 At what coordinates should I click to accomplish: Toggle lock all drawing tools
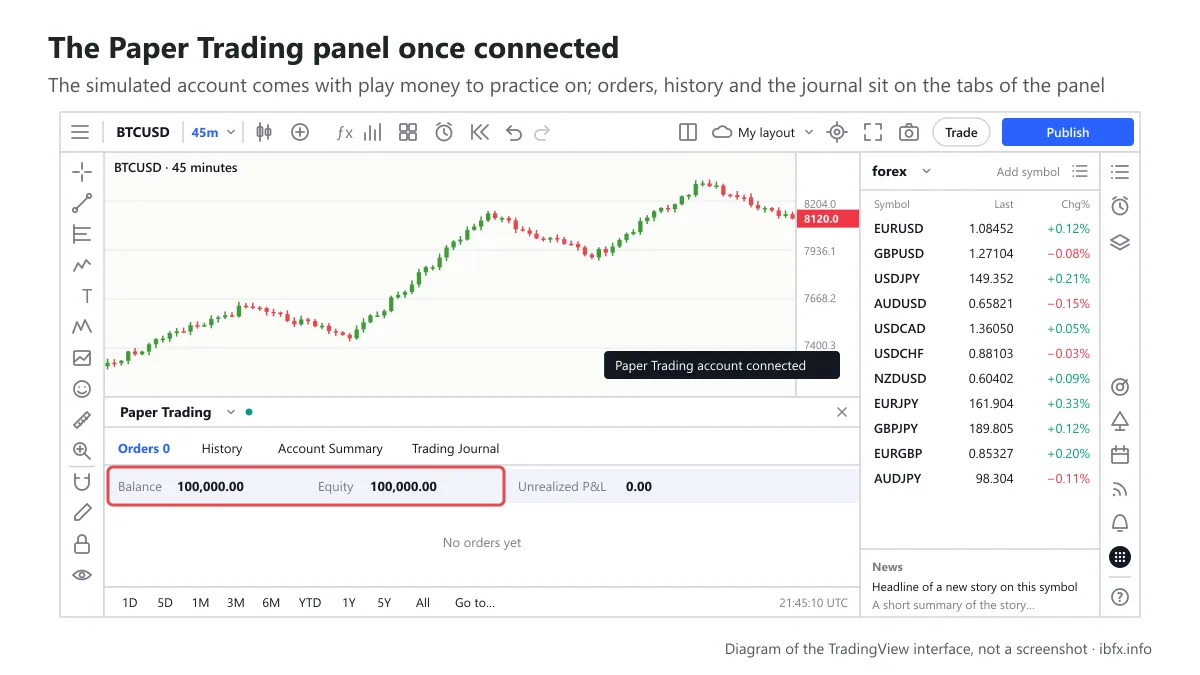point(82,544)
